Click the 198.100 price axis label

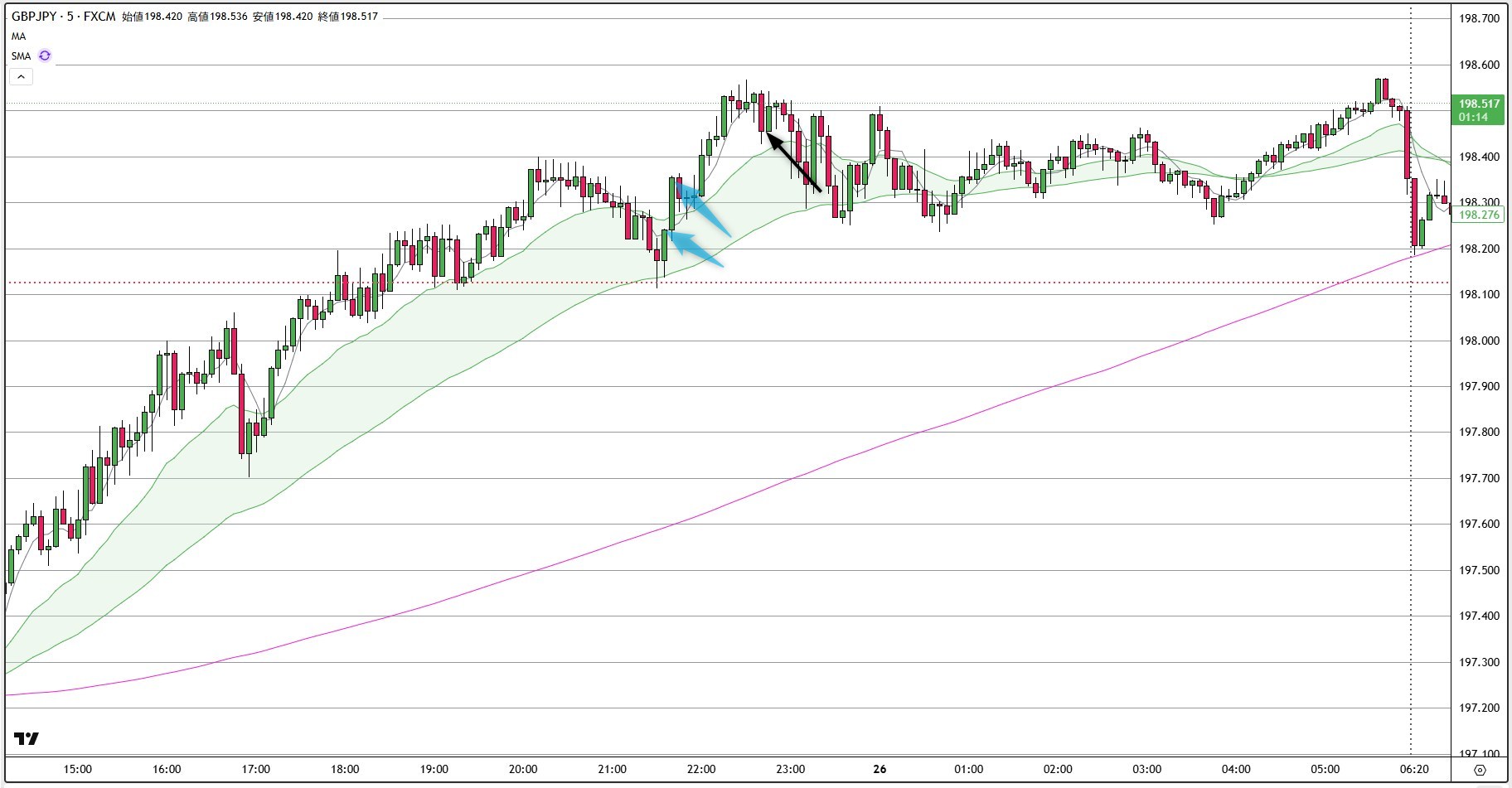pos(1480,294)
